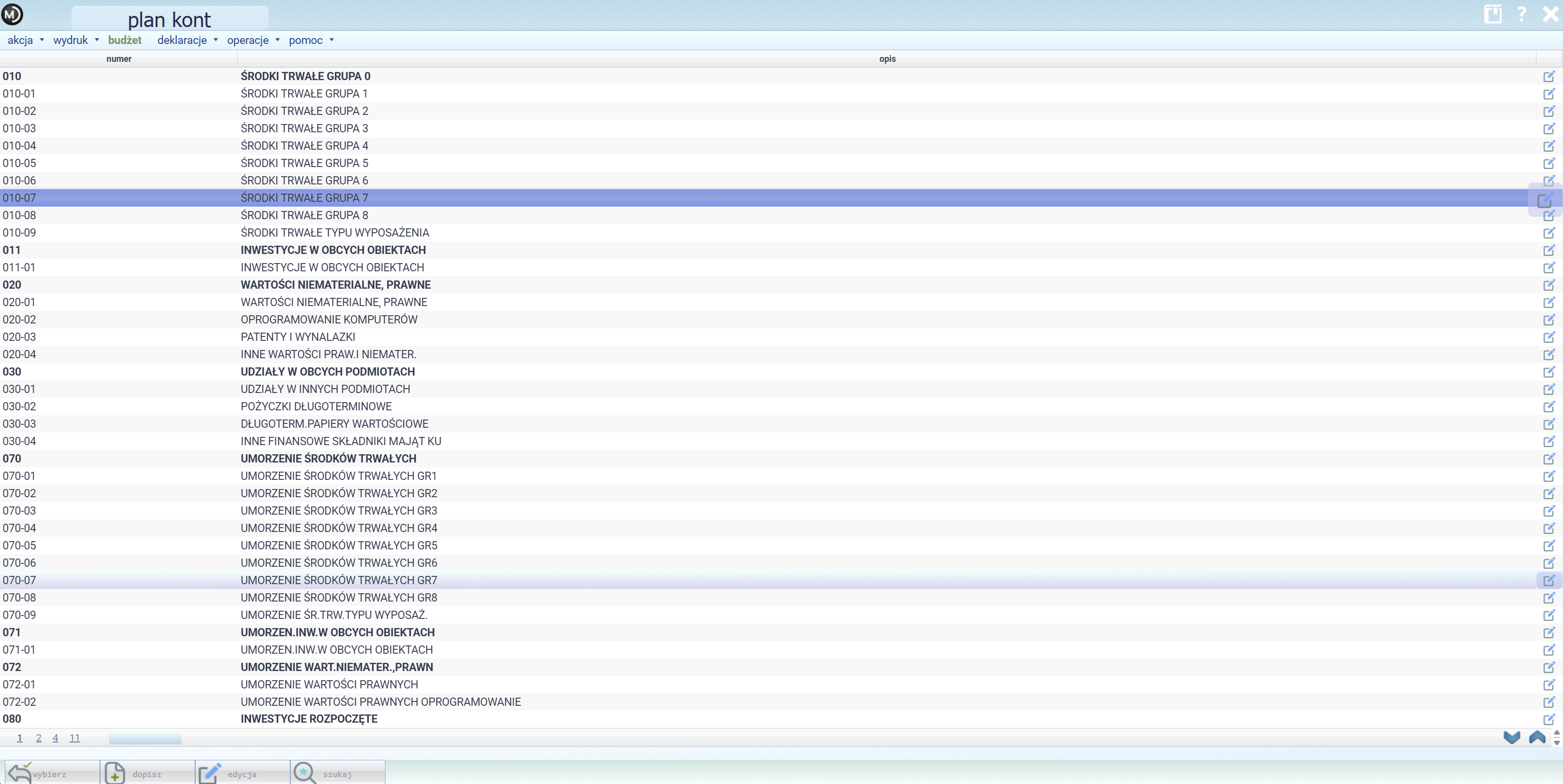Expand the deklaracje dropdown menu
Image resolution: width=1563 pixels, height=784 pixels.
pyautogui.click(x=187, y=40)
